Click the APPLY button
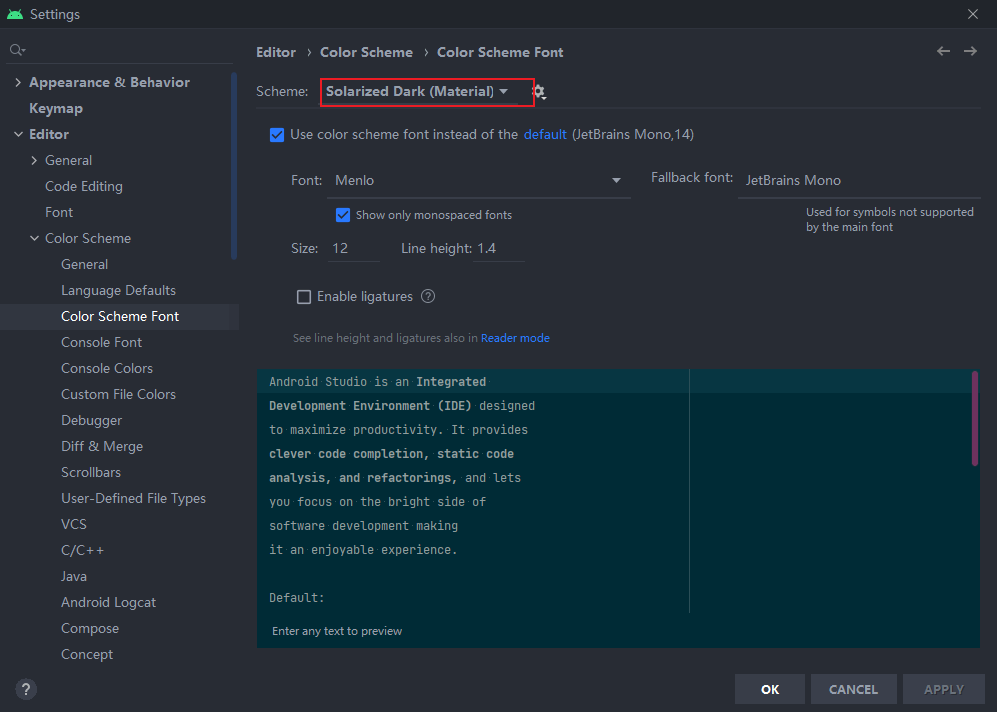Screen dimensions: 997x712 pyautogui.click(x=944, y=689)
